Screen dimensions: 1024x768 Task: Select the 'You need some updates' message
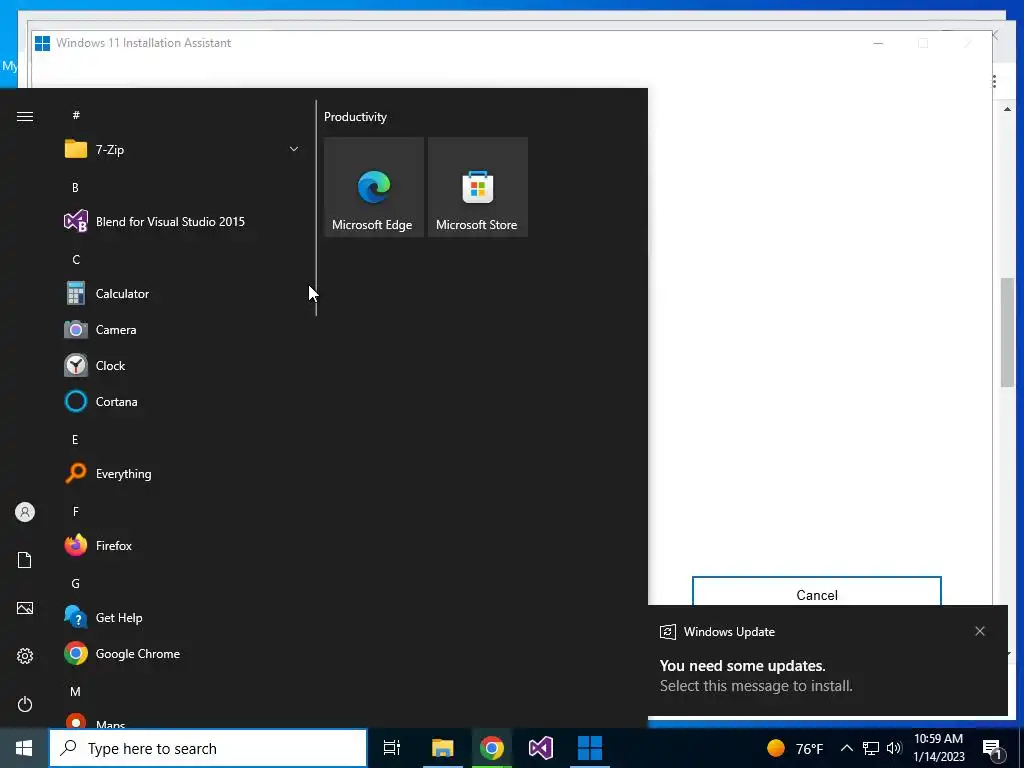[743, 666]
